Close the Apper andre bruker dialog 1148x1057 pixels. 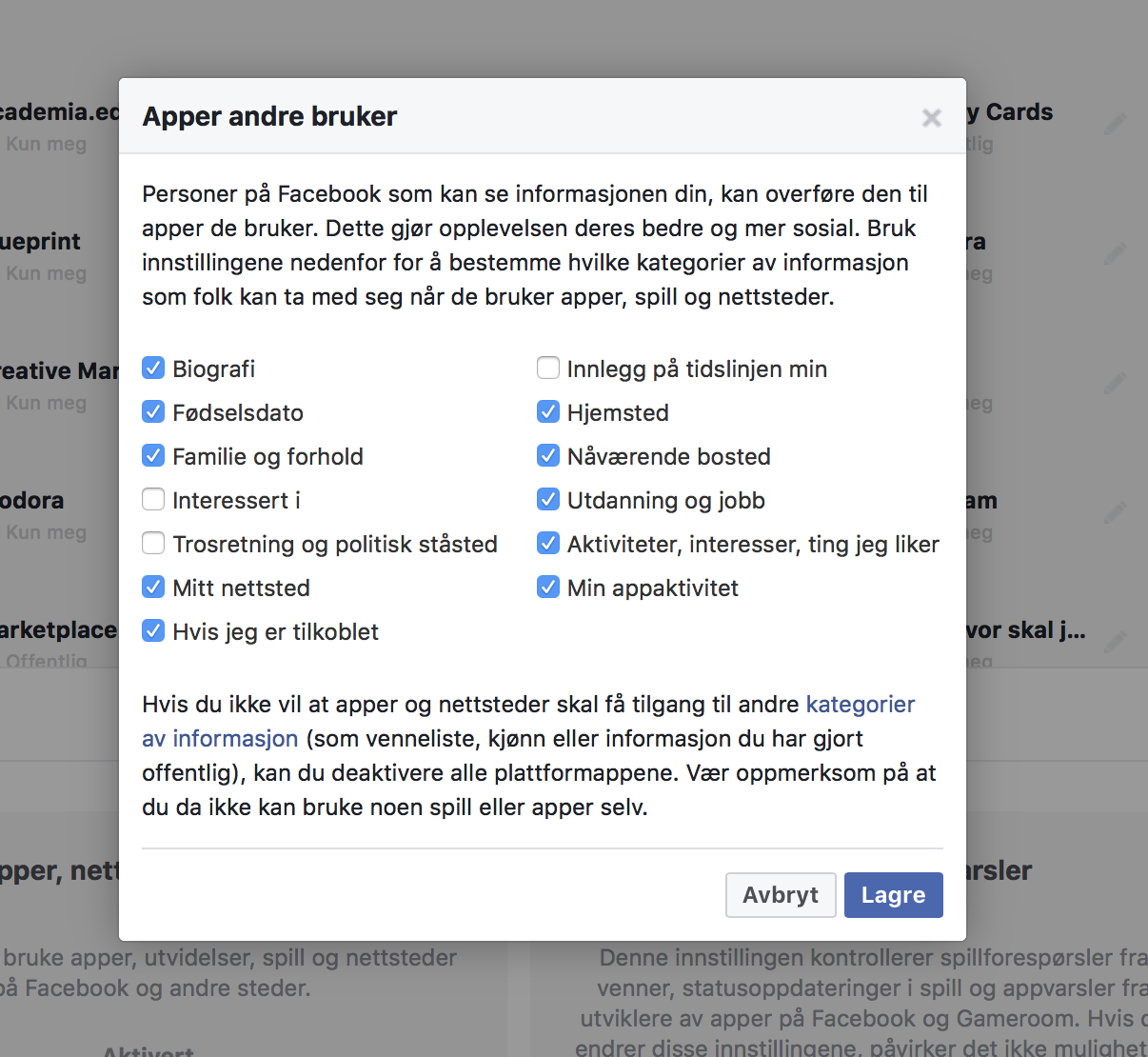click(931, 118)
